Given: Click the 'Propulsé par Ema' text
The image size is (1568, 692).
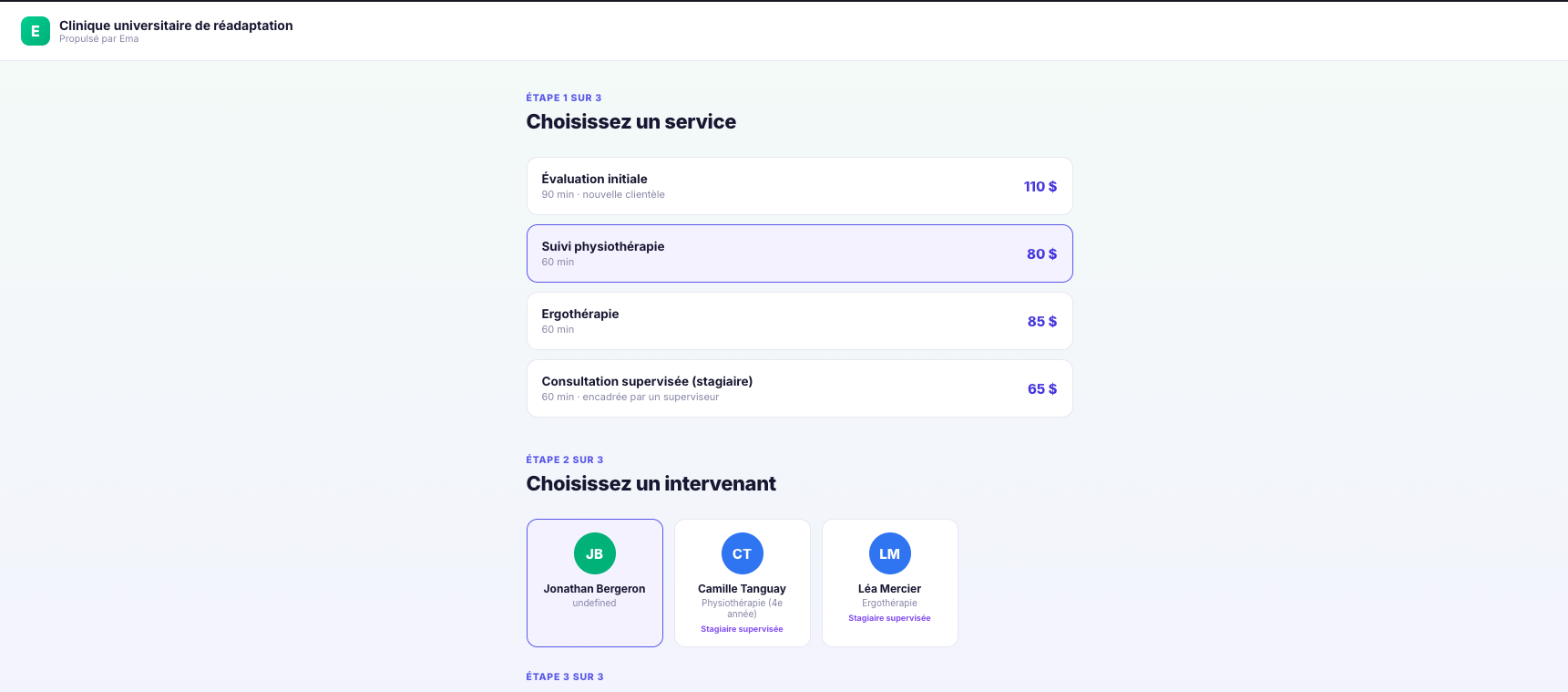Looking at the screenshot, I should click(99, 39).
